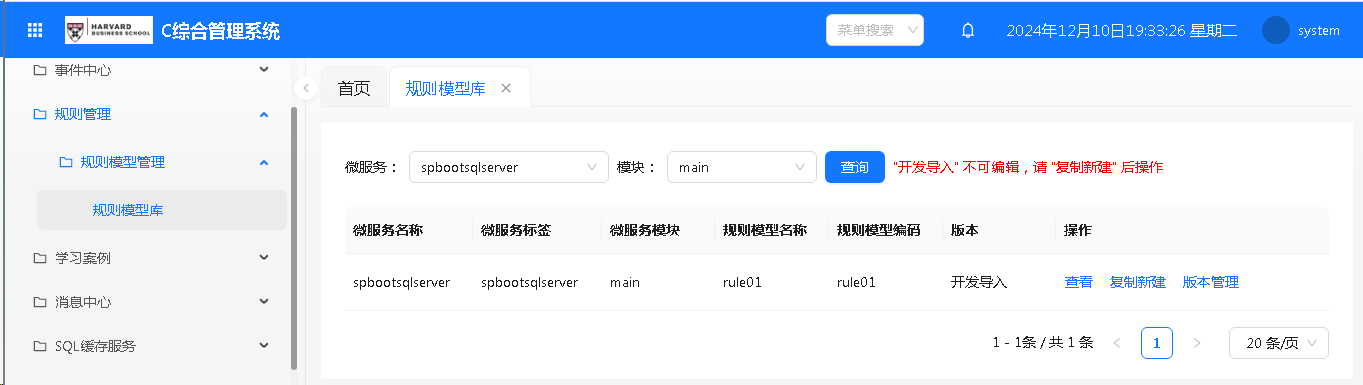Click the 微服务名称 column header
The width and height of the screenshot is (1363, 385).
pyautogui.click(x=388, y=230)
